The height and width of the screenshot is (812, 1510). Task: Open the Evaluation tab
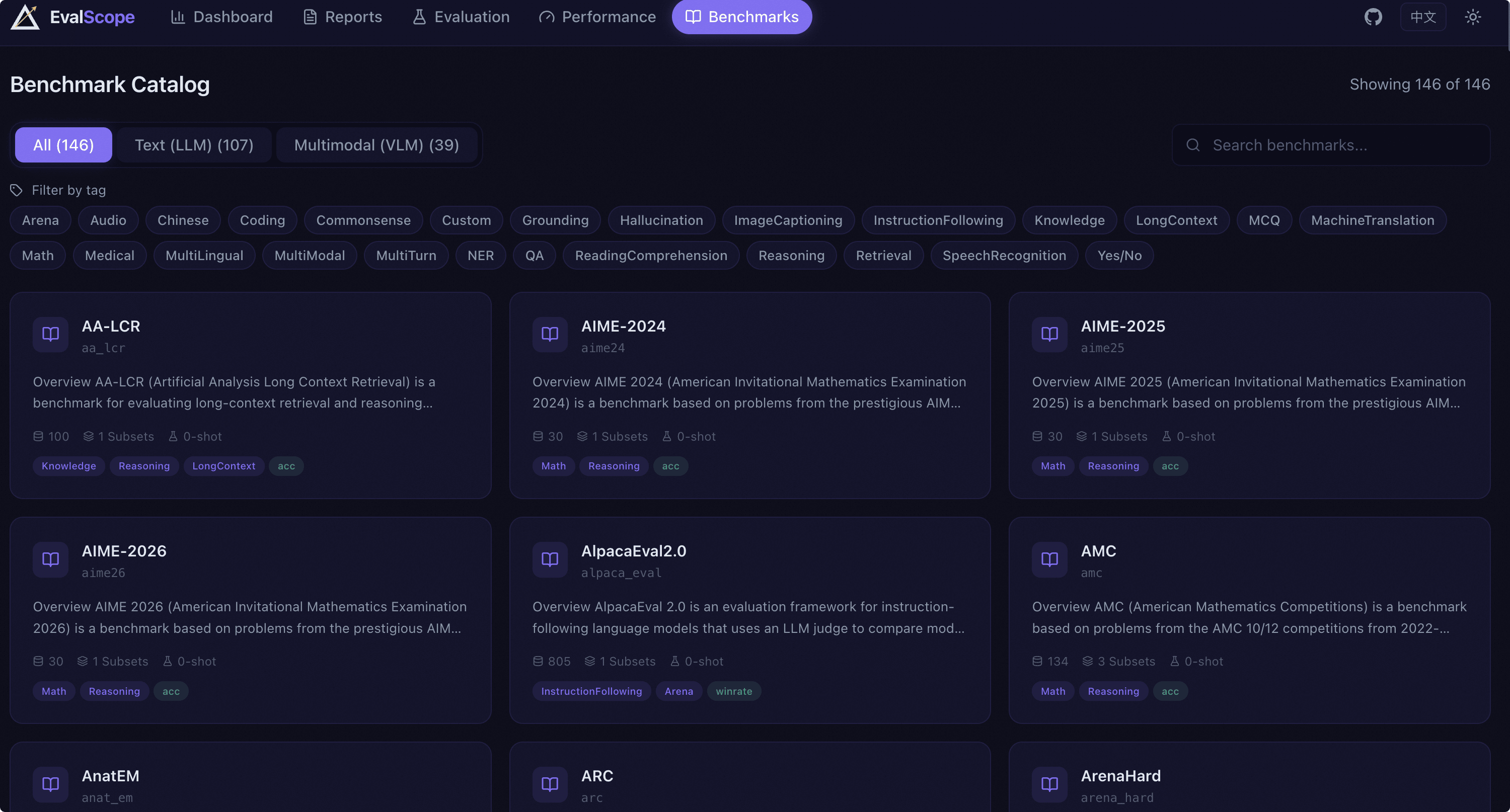pyautogui.click(x=461, y=17)
